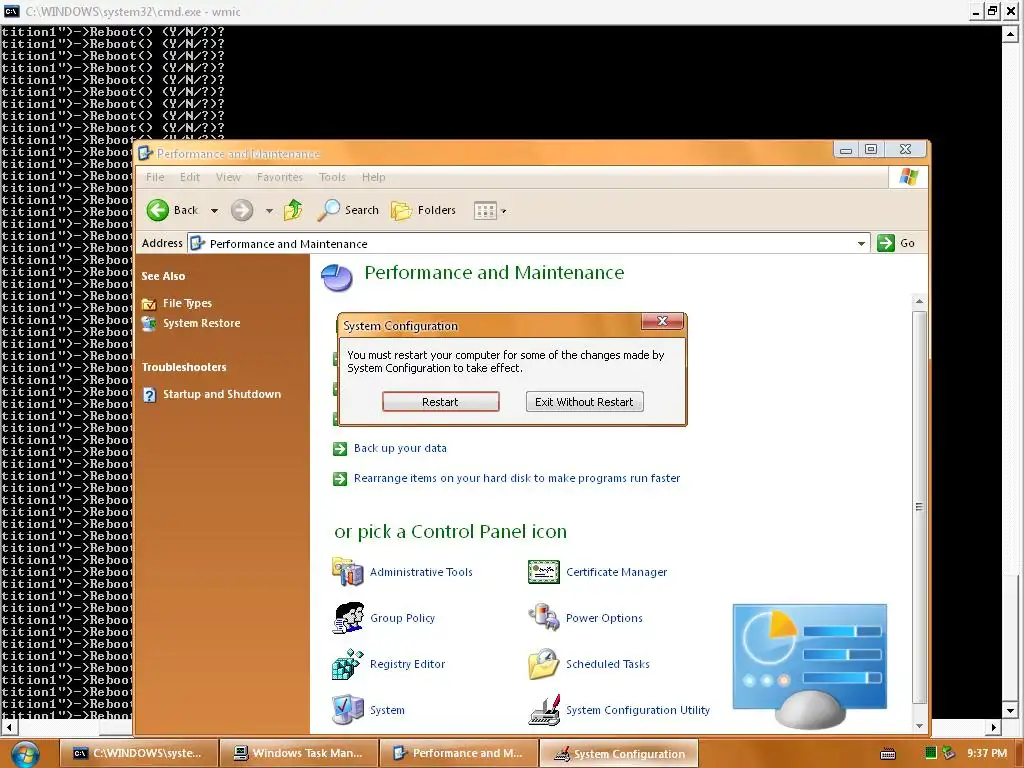Click the Performance and Maintenance pie chart icon
The width and height of the screenshot is (1024, 768).
click(337, 278)
